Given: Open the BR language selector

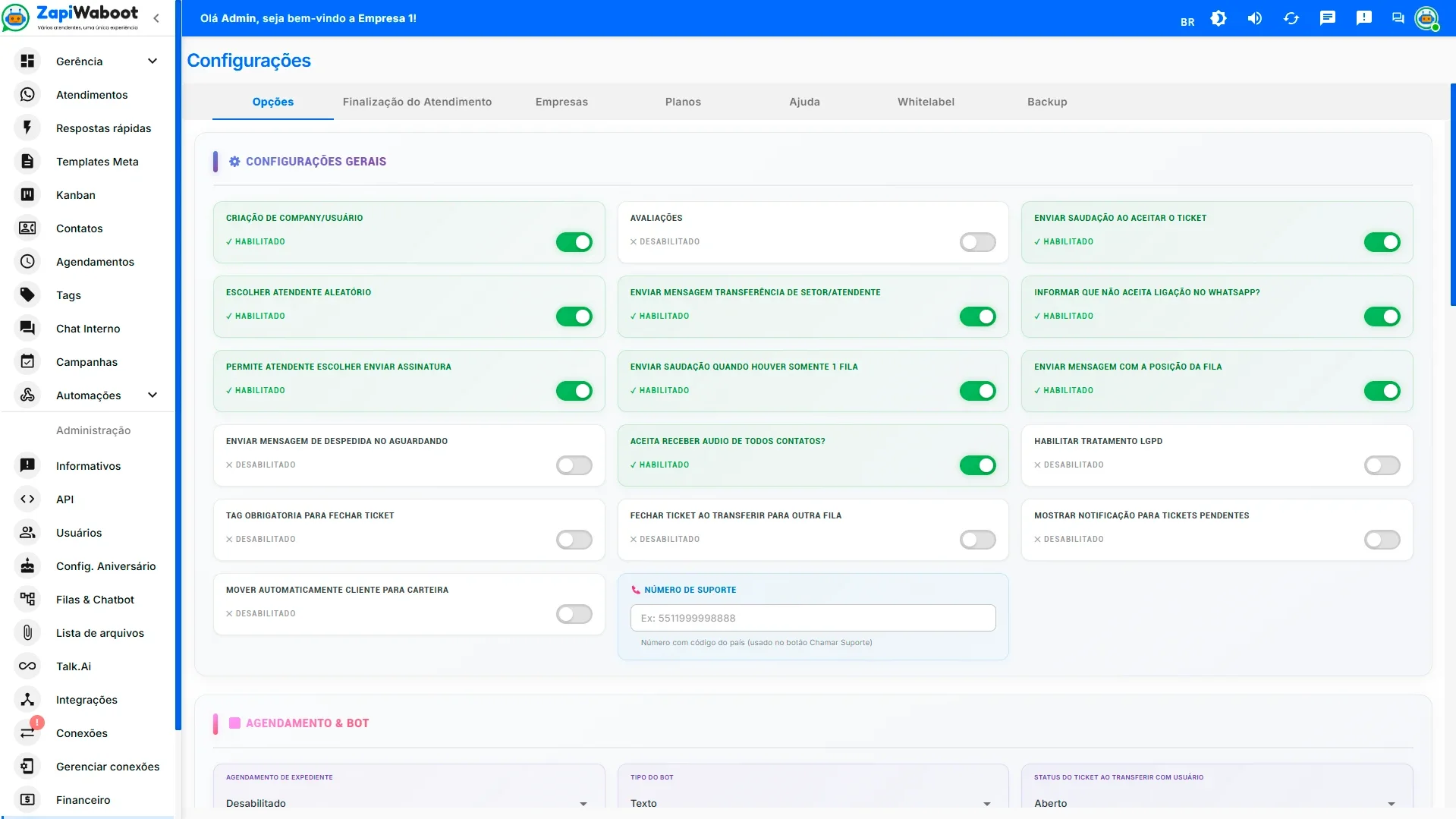Looking at the screenshot, I should coord(1187,22).
